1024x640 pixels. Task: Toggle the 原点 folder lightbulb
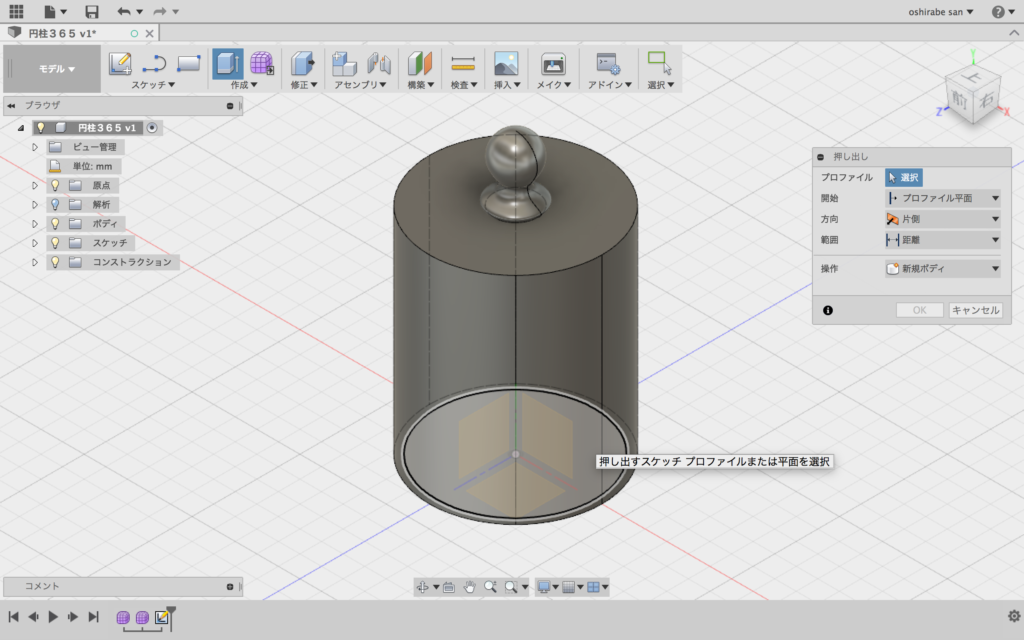click(x=56, y=185)
